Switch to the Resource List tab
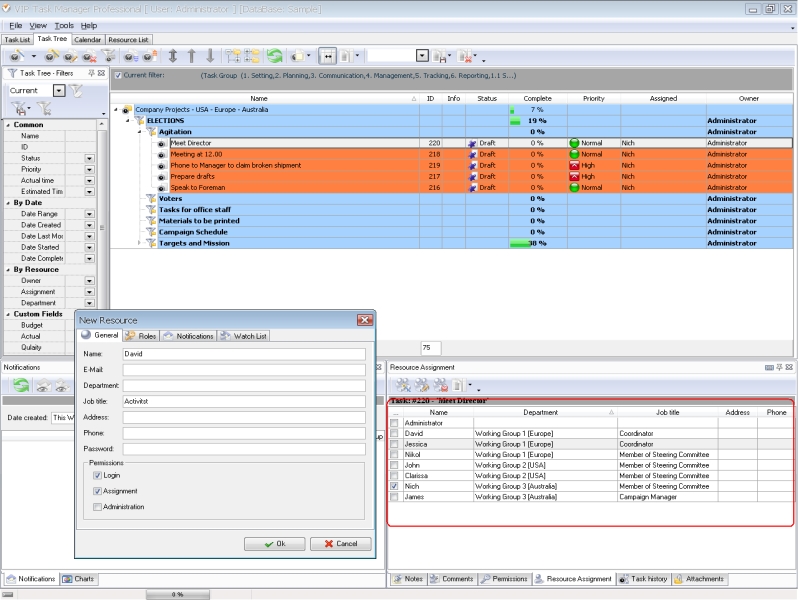 [x=128, y=40]
